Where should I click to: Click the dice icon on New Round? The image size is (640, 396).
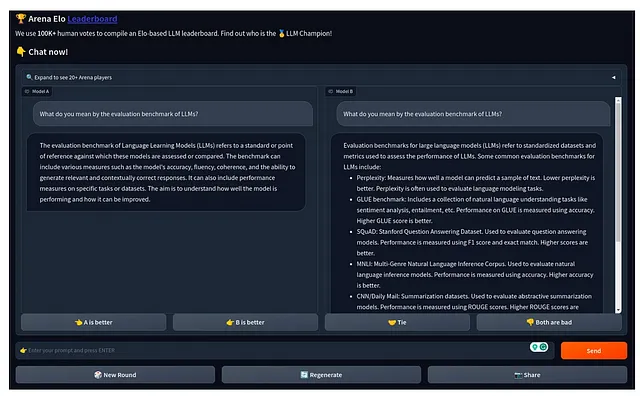(x=98, y=375)
